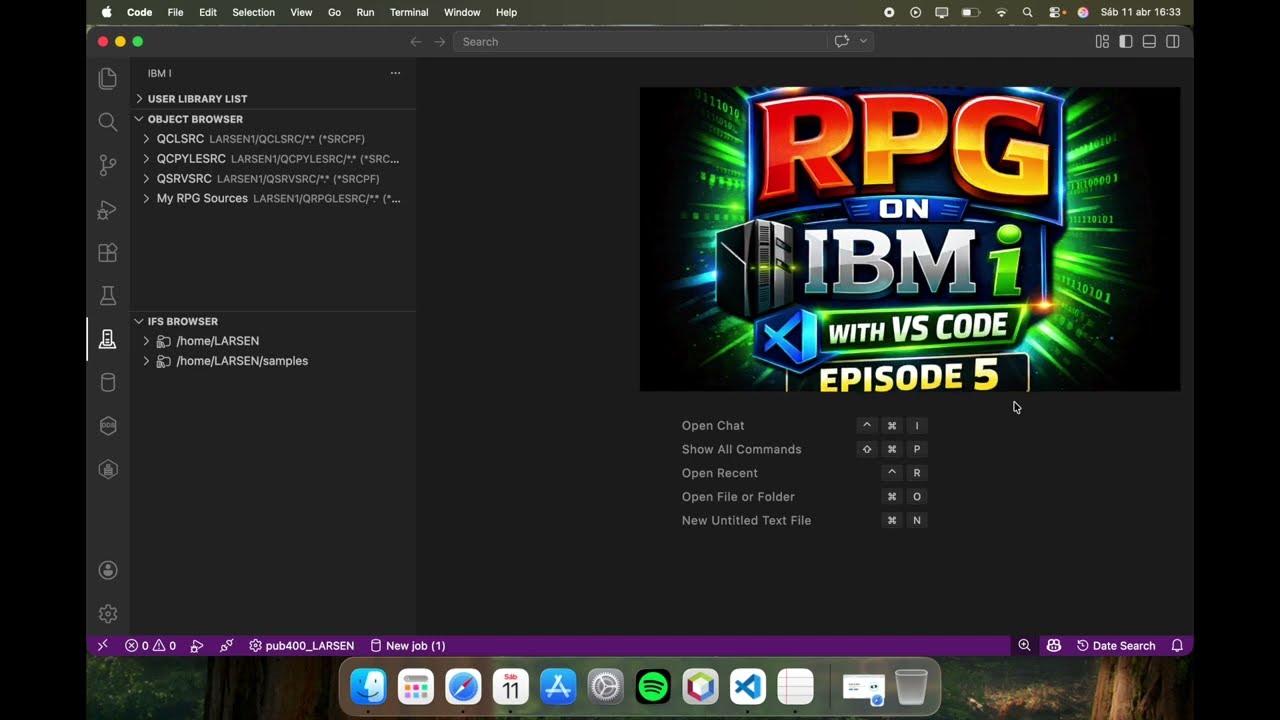
Task: Open the Source Control view
Action: [108, 166]
